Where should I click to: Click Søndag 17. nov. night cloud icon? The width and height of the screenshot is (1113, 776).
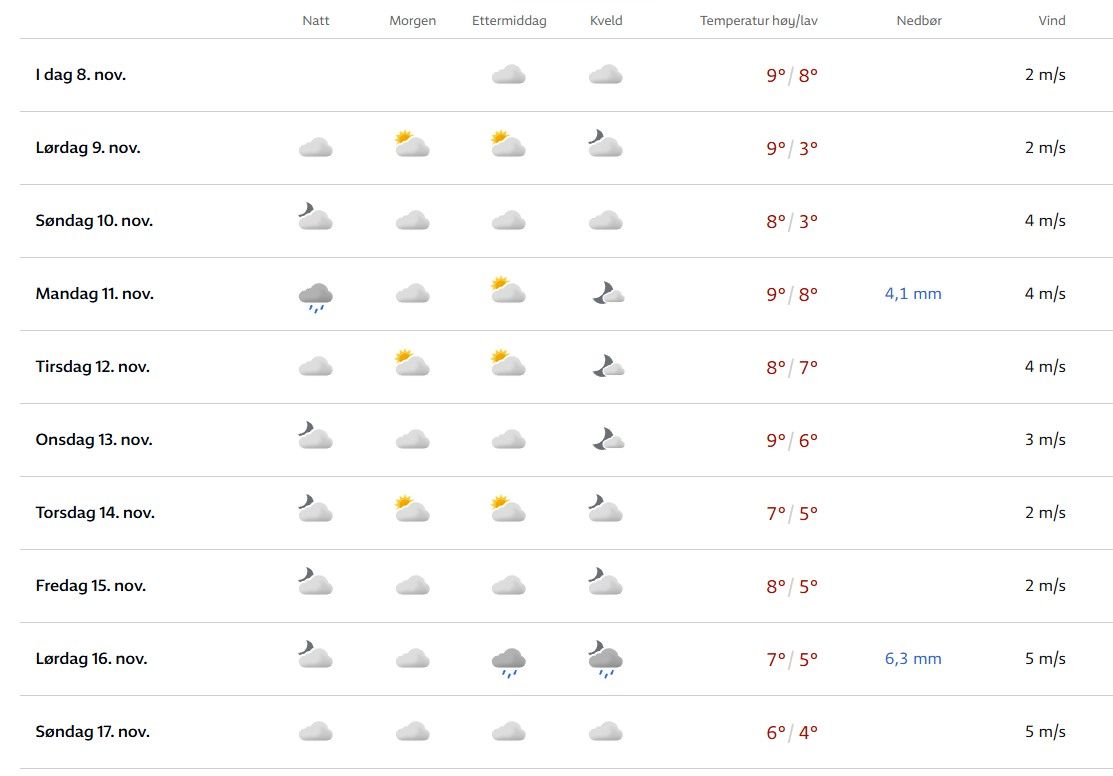pyautogui.click(x=315, y=732)
